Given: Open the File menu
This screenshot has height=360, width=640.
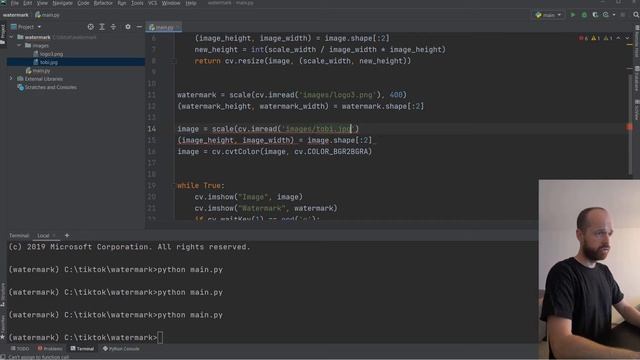Looking at the screenshot, I should (15, 3).
